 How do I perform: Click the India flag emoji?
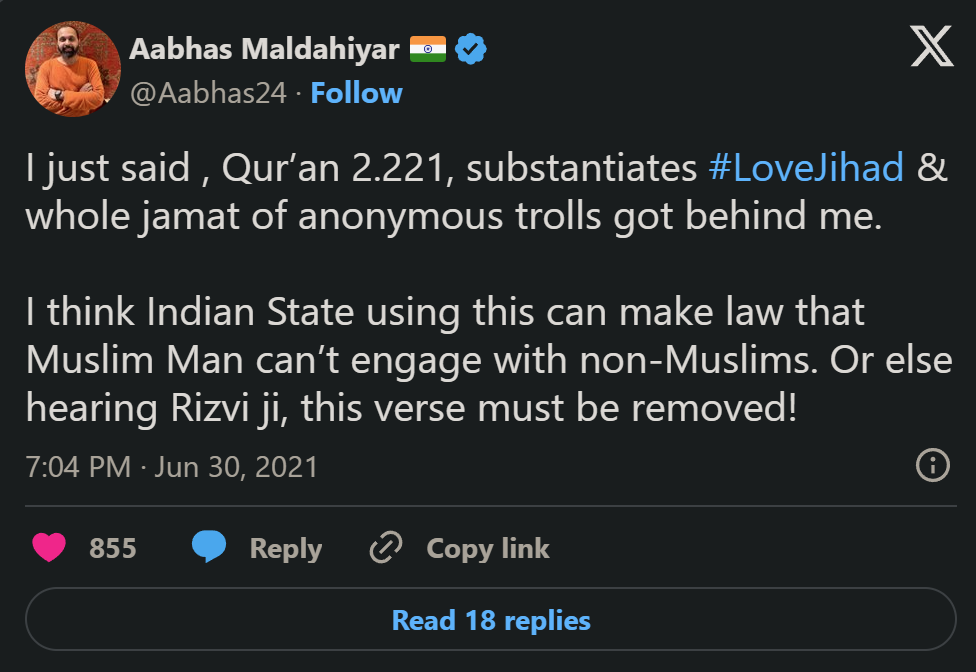[x=428, y=49]
